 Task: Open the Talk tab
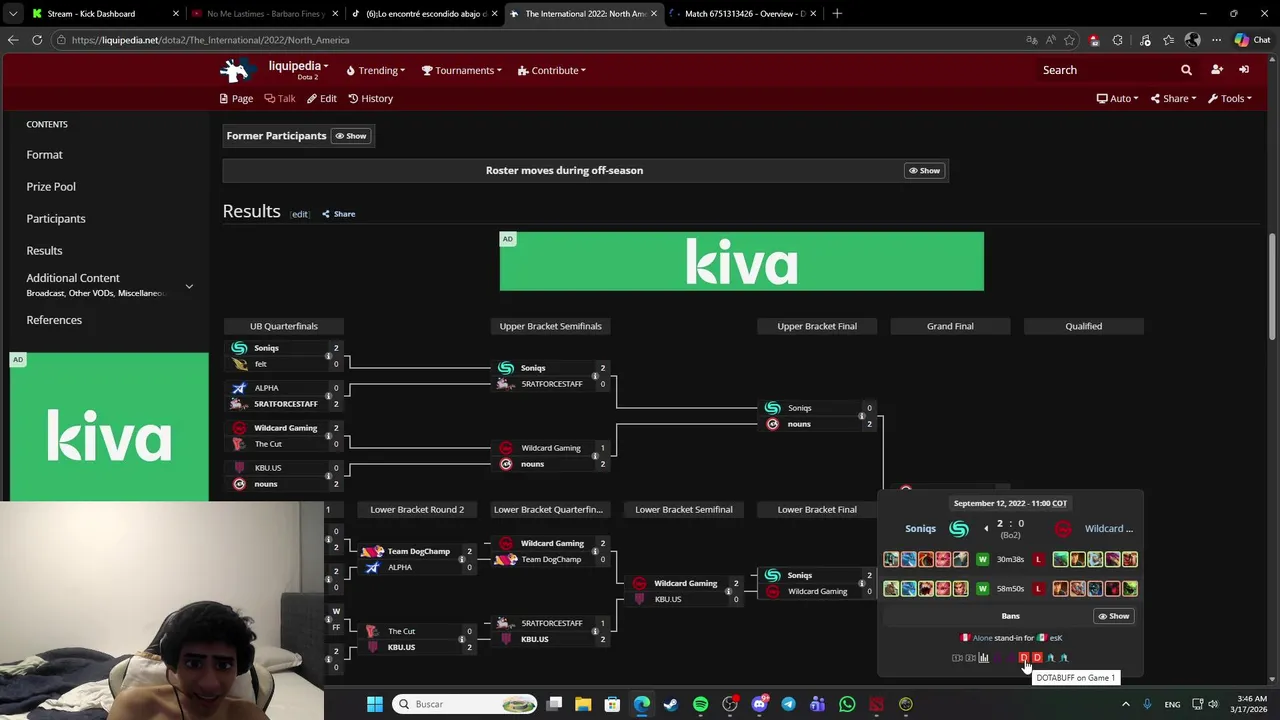(x=280, y=98)
